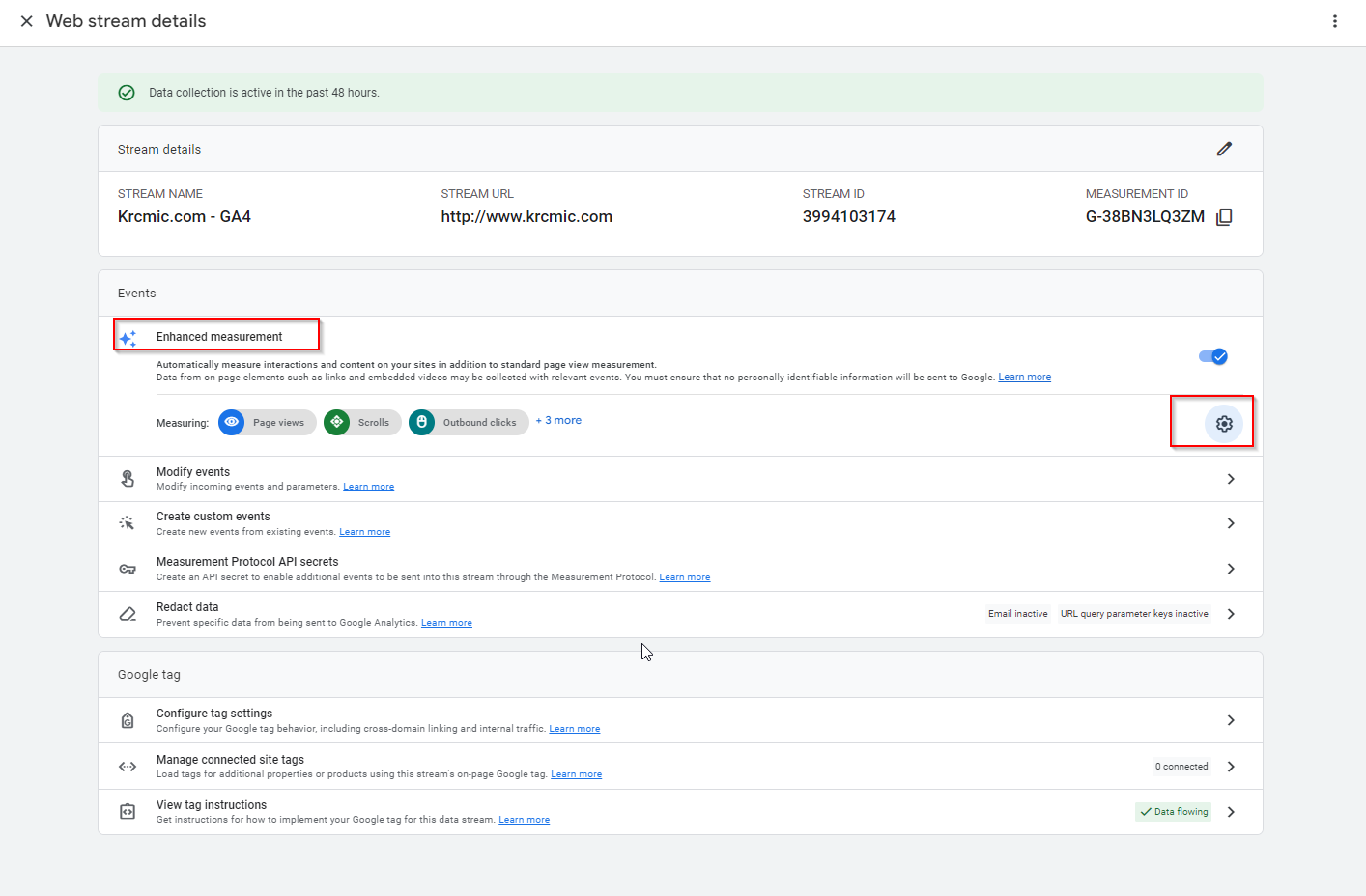1366x896 pixels.
Task: Expand the Create custom events chevron
Action: tap(1230, 523)
